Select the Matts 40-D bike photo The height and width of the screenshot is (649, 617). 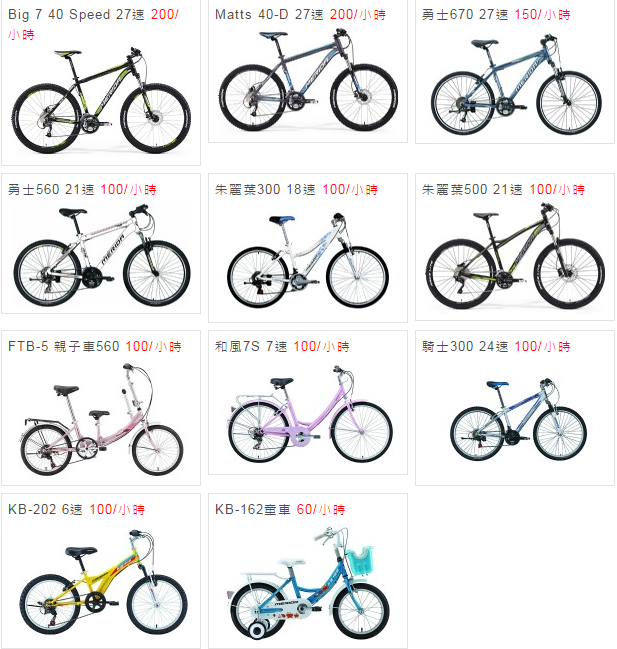(308, 80)
